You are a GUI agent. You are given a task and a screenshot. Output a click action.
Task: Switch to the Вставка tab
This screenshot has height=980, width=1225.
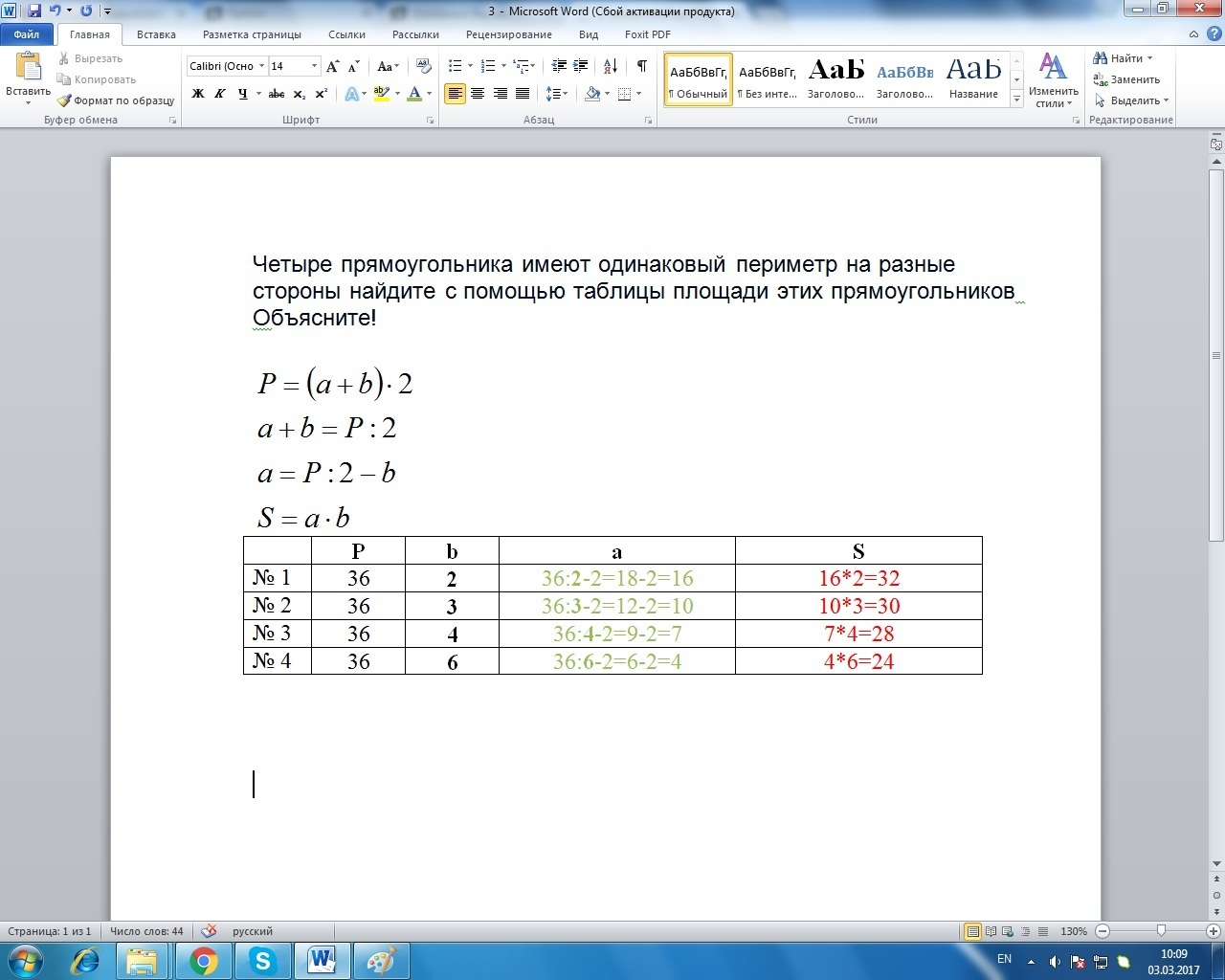tap(156, 34)
